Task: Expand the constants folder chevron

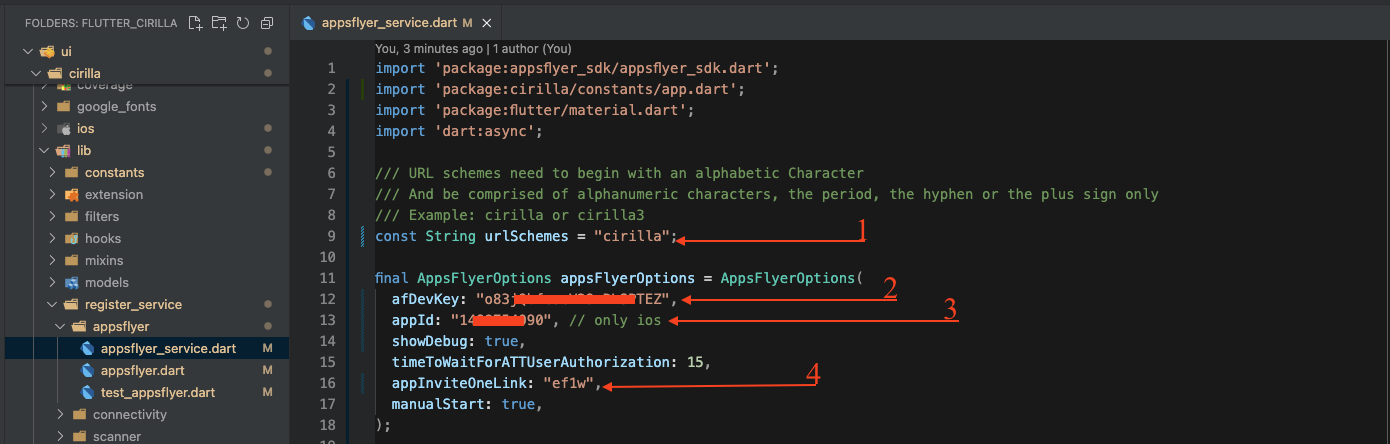Action: coord(52,172)
